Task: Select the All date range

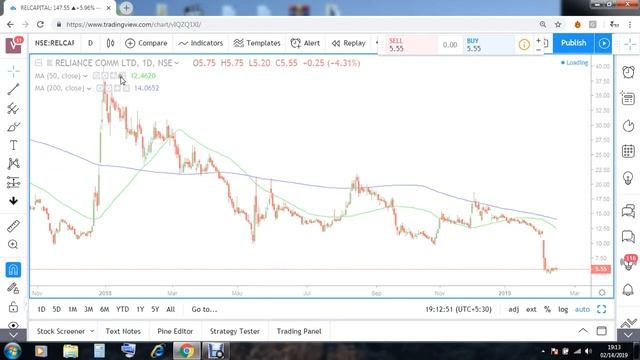Action: tap(171, 309)
